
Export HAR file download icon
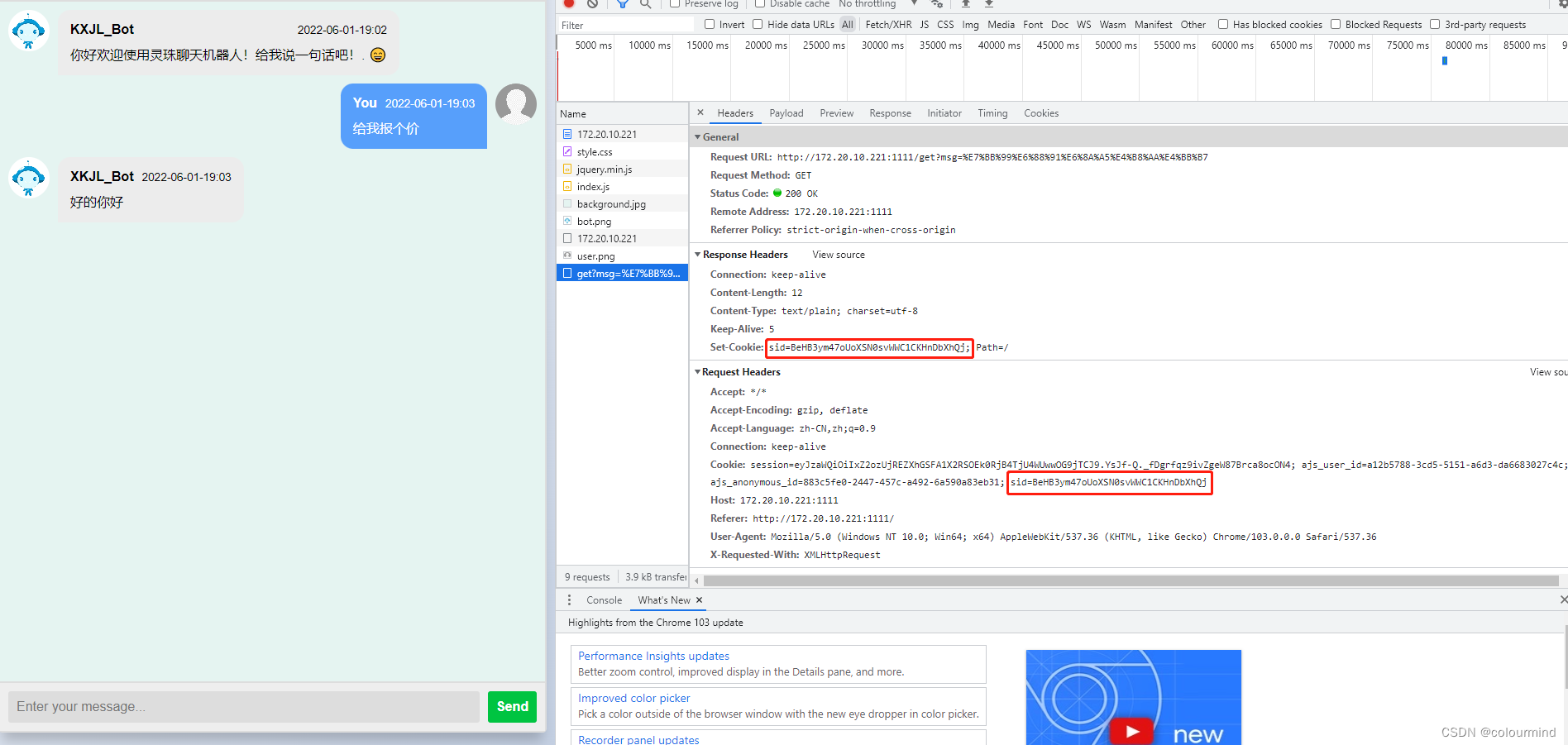click(x=988, y=3)
